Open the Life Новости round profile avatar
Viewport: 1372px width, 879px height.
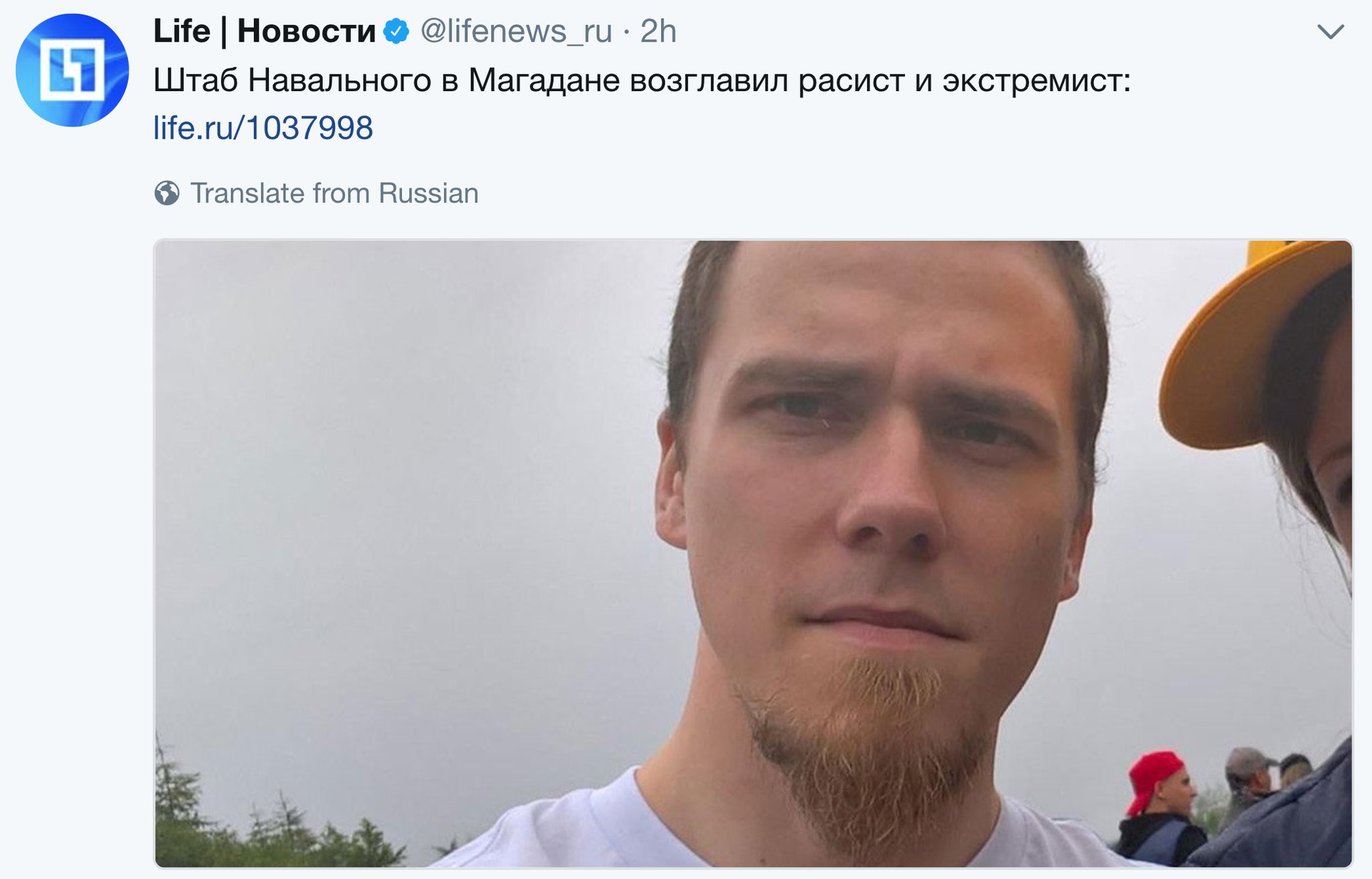pos(72,70)
